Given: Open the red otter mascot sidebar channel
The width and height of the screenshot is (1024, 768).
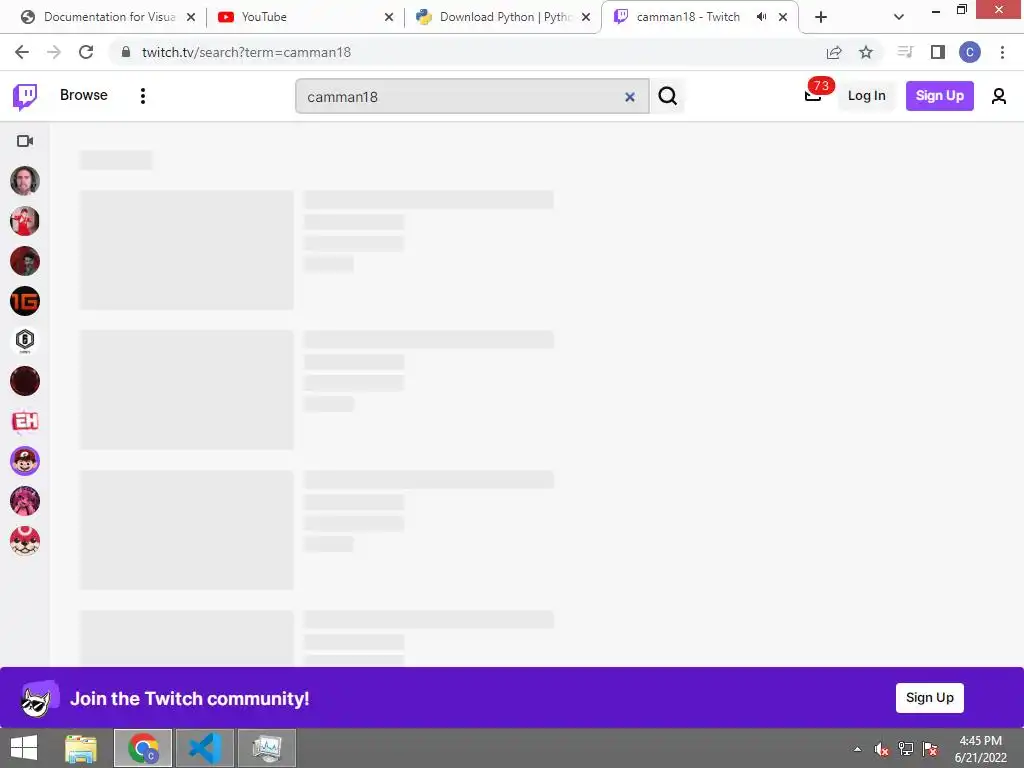Looking at the screenshot, I should click(x=25, y=541).
